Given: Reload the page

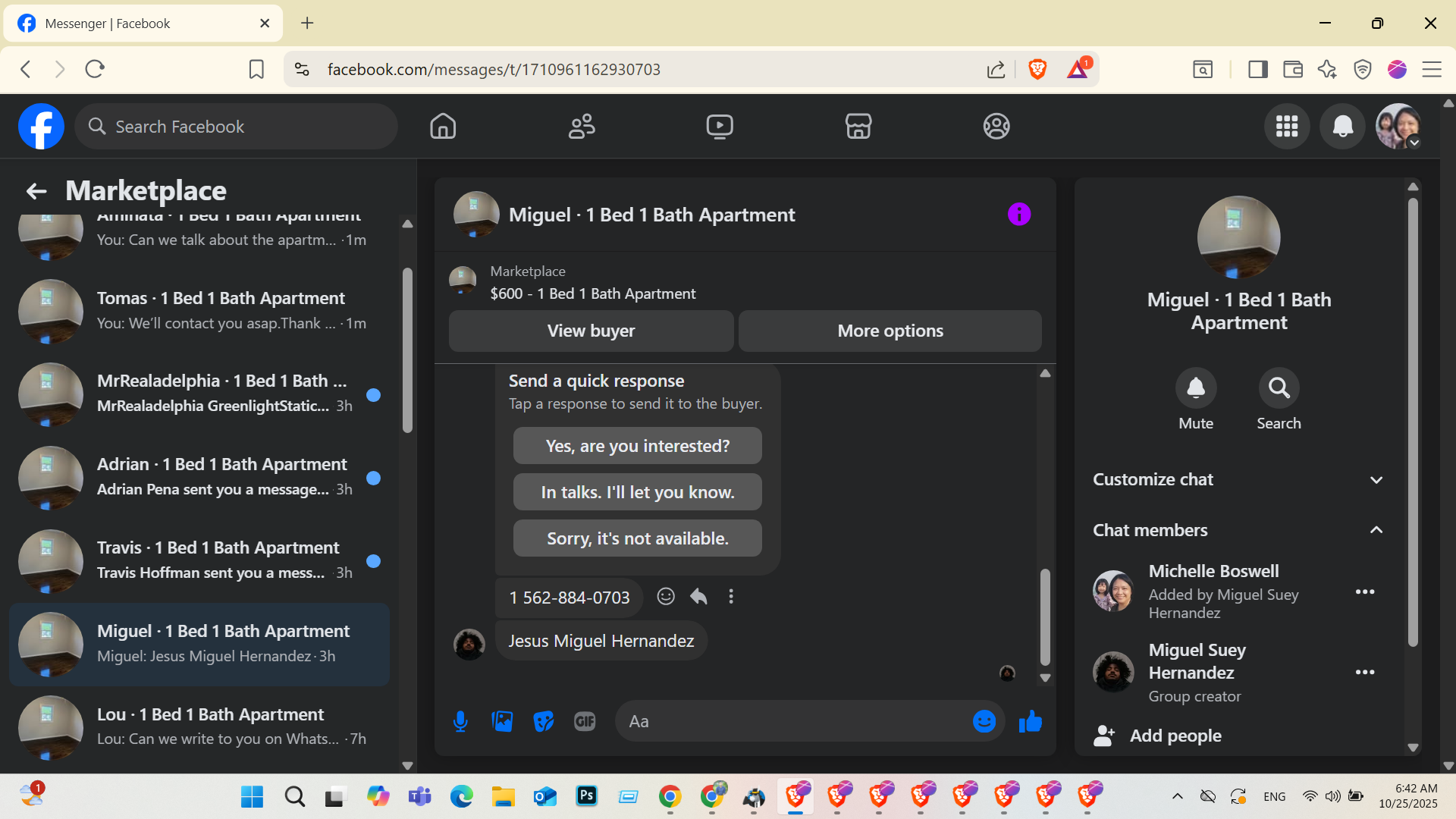Looking at the screenshot, I should [x=95, y=70].
